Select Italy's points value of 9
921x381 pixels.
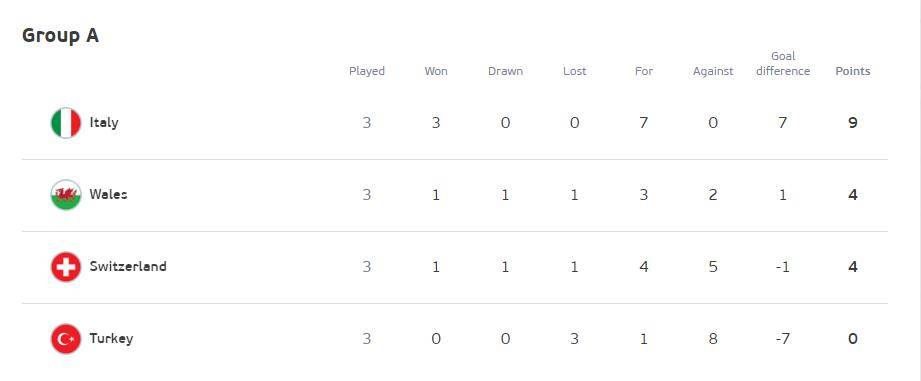(853, 123)
